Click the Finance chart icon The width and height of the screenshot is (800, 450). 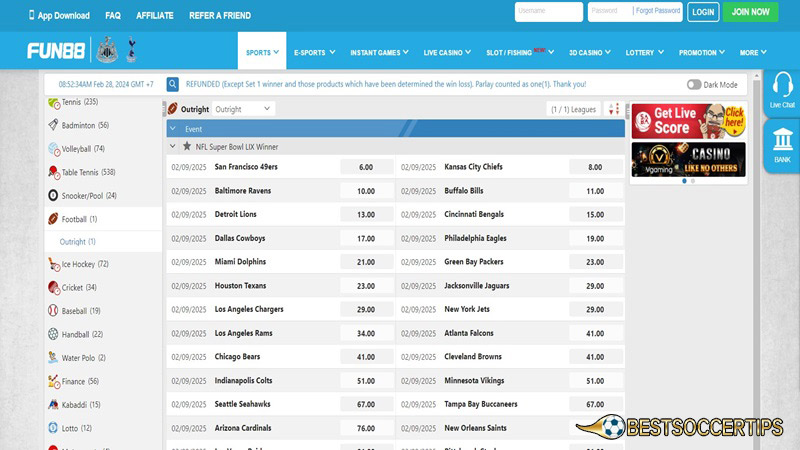tap(54, 381)
